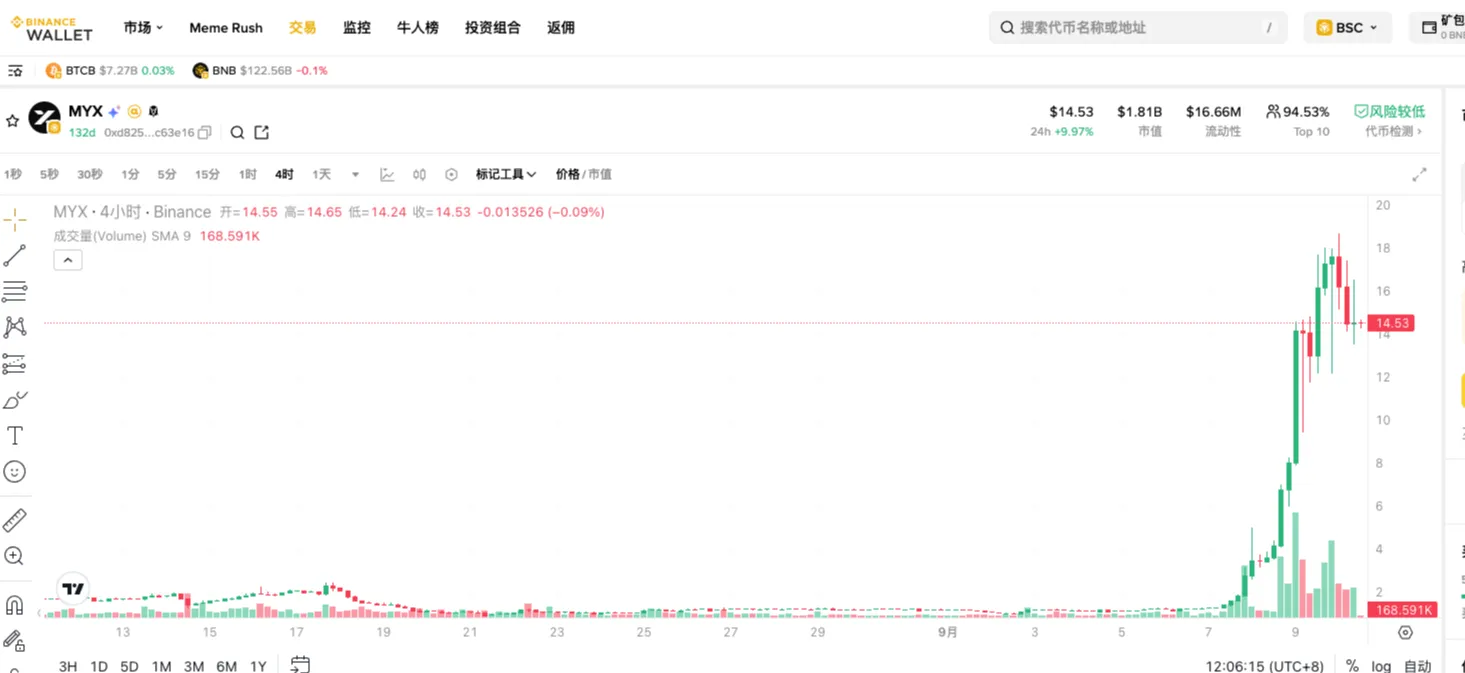The width and height of the screenshot is (1465, 673).
Task: Switch to the 1秒 interval
Action: click(x=13, y=174)
